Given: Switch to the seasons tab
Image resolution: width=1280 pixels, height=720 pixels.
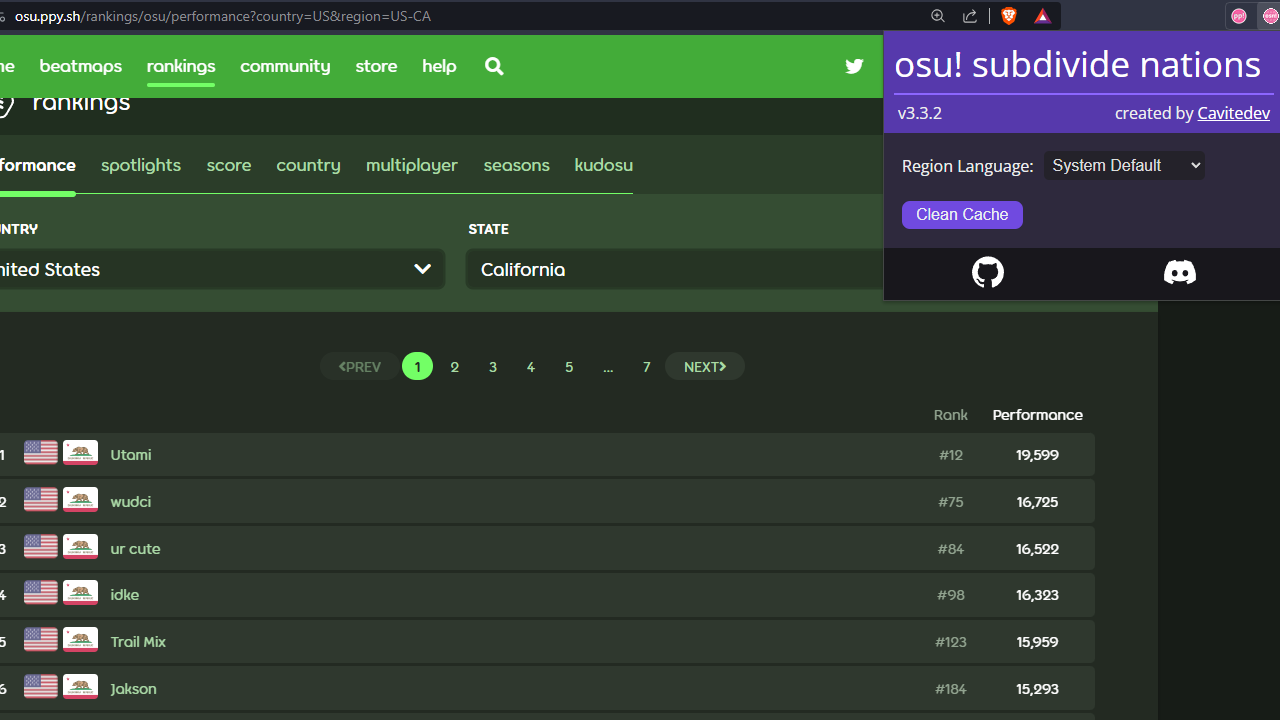Looking at the screenshot, I should point(516,165).
